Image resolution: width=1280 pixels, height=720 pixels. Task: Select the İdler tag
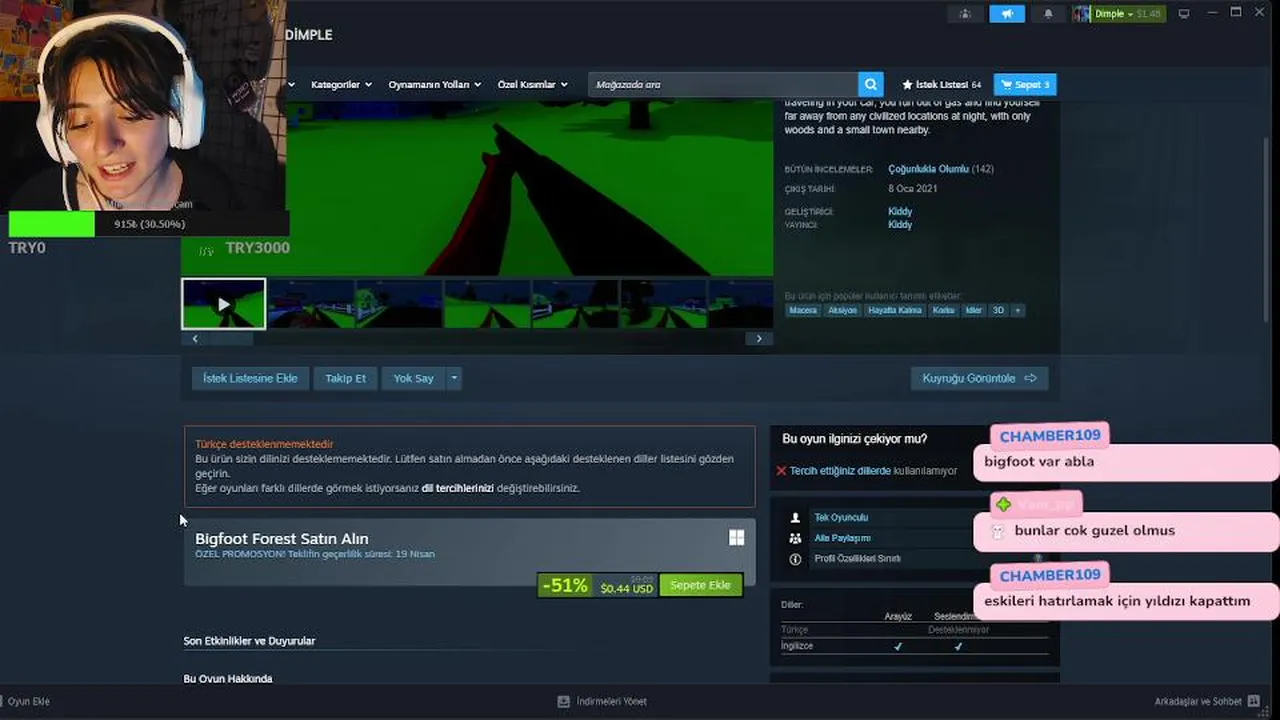tap(973, 310)
